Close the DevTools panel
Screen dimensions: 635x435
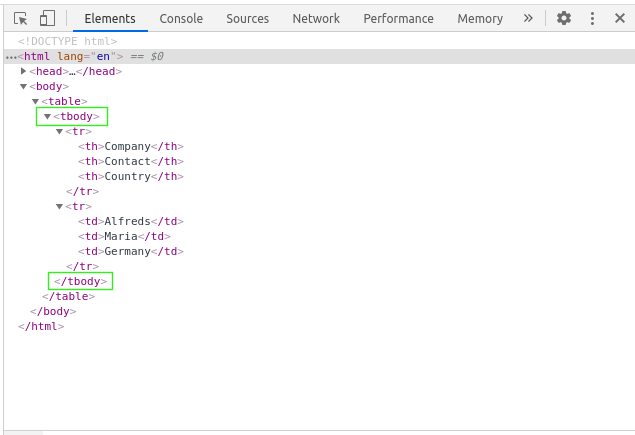[x=620, y=18]
